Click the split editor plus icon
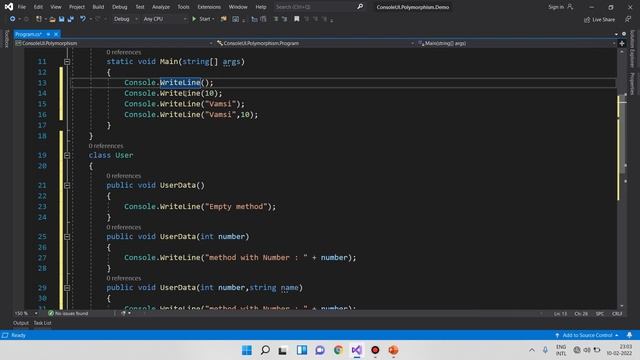 click(x=622, y=43)
